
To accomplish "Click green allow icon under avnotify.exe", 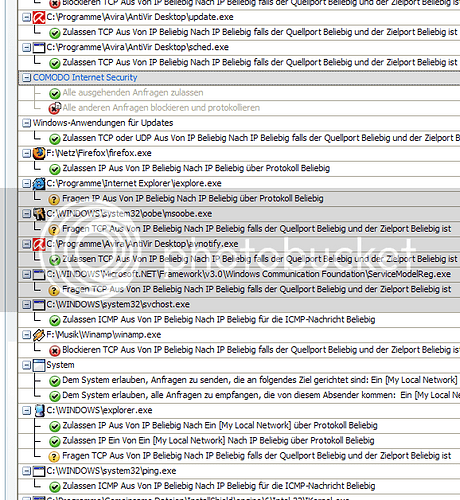I will click(55, 260).
